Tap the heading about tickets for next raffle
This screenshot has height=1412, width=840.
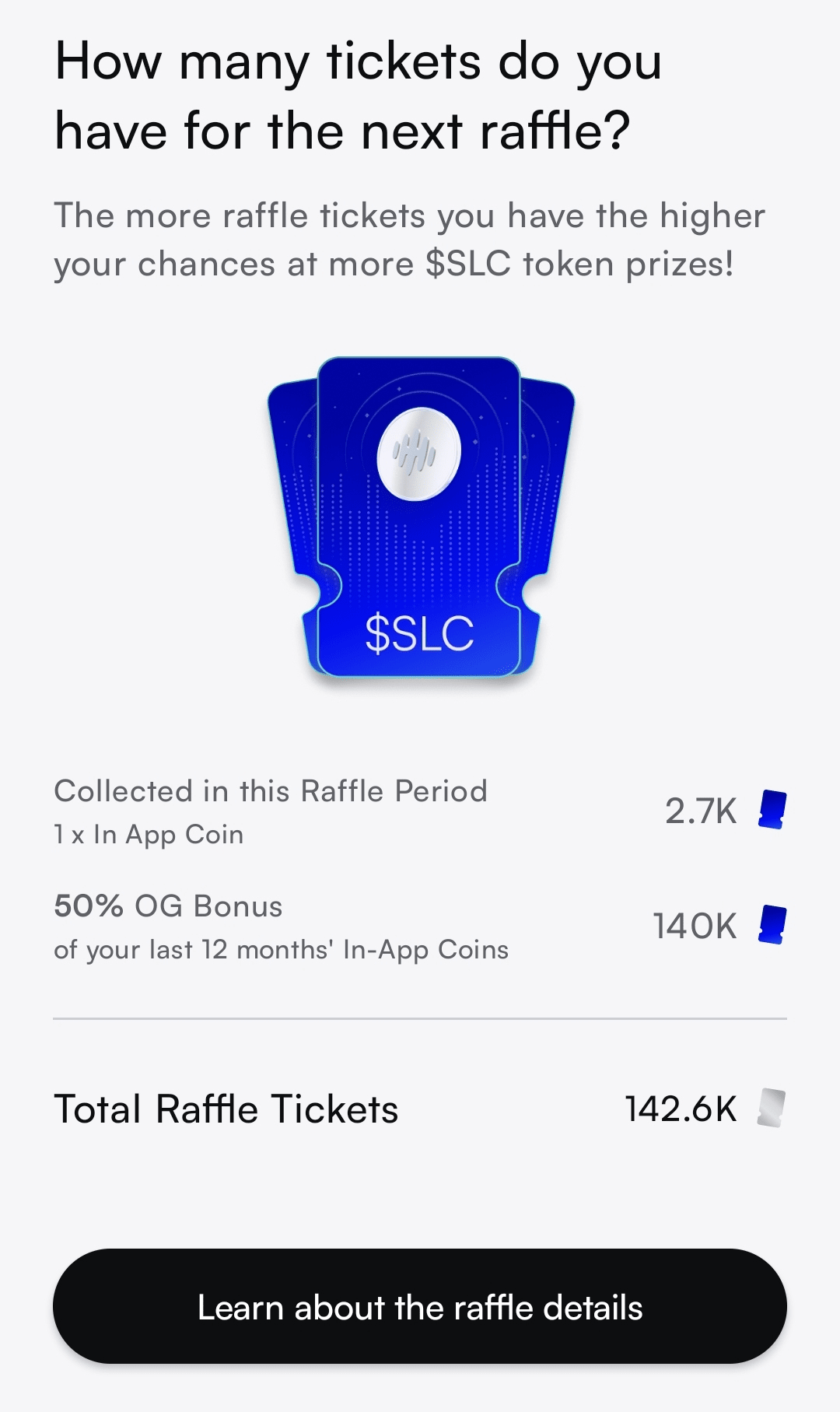358,96
